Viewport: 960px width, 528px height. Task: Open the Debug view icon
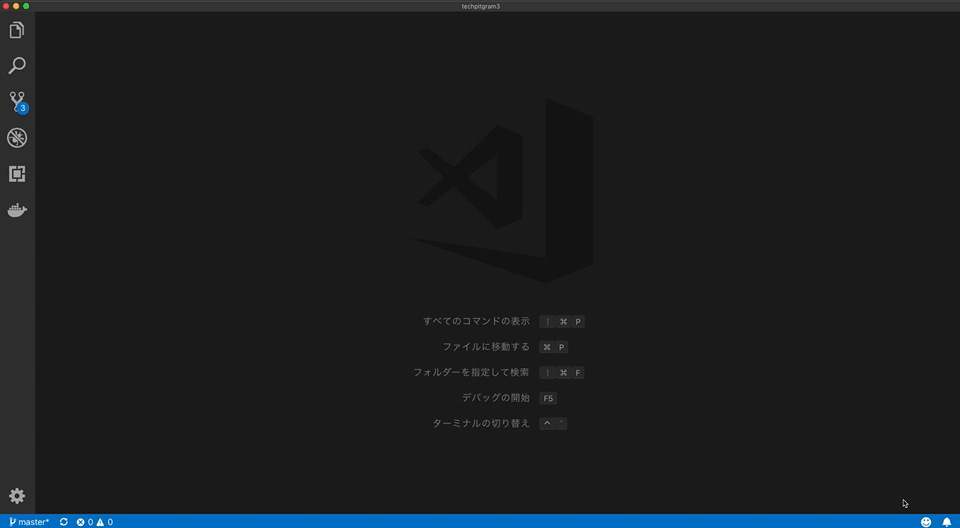(17, 138)
